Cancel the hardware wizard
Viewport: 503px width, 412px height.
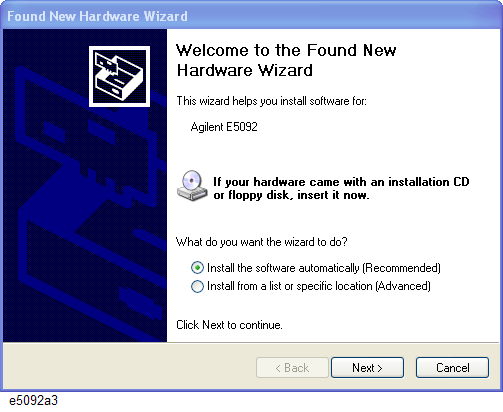click(452, 368)
